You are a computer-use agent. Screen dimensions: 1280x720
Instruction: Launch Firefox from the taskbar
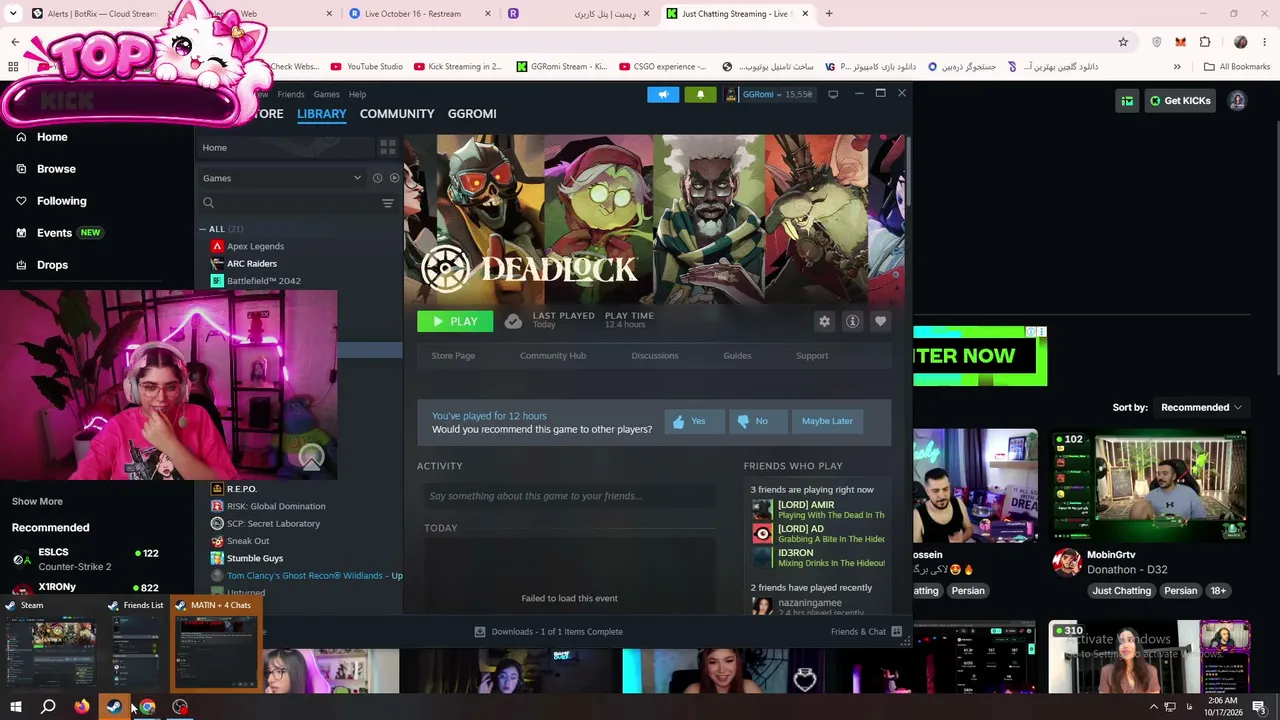coord(81,707)
